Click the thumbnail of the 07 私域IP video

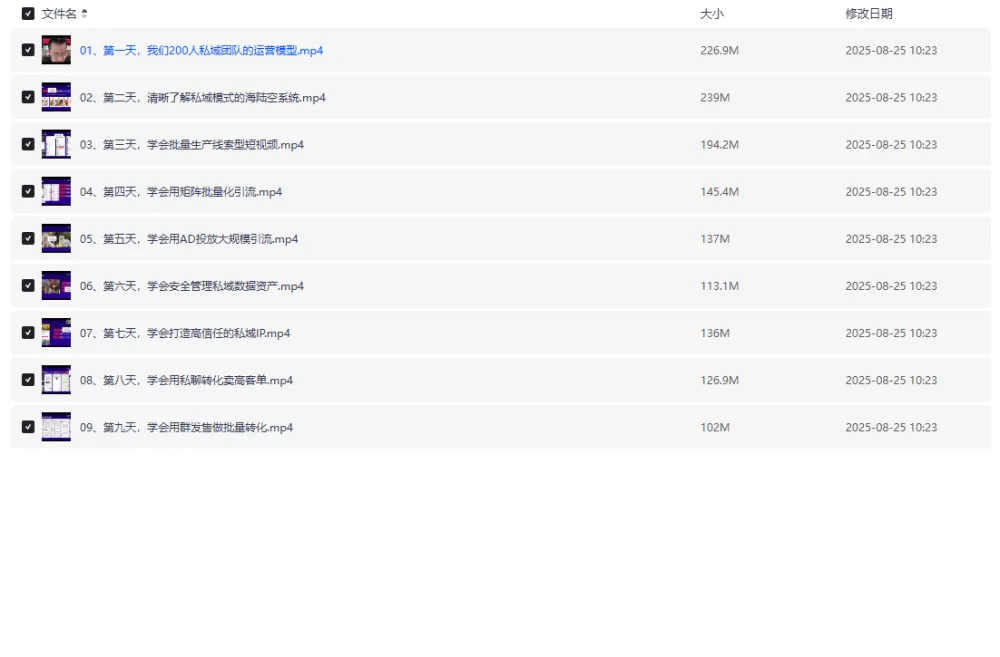[56, 333]
